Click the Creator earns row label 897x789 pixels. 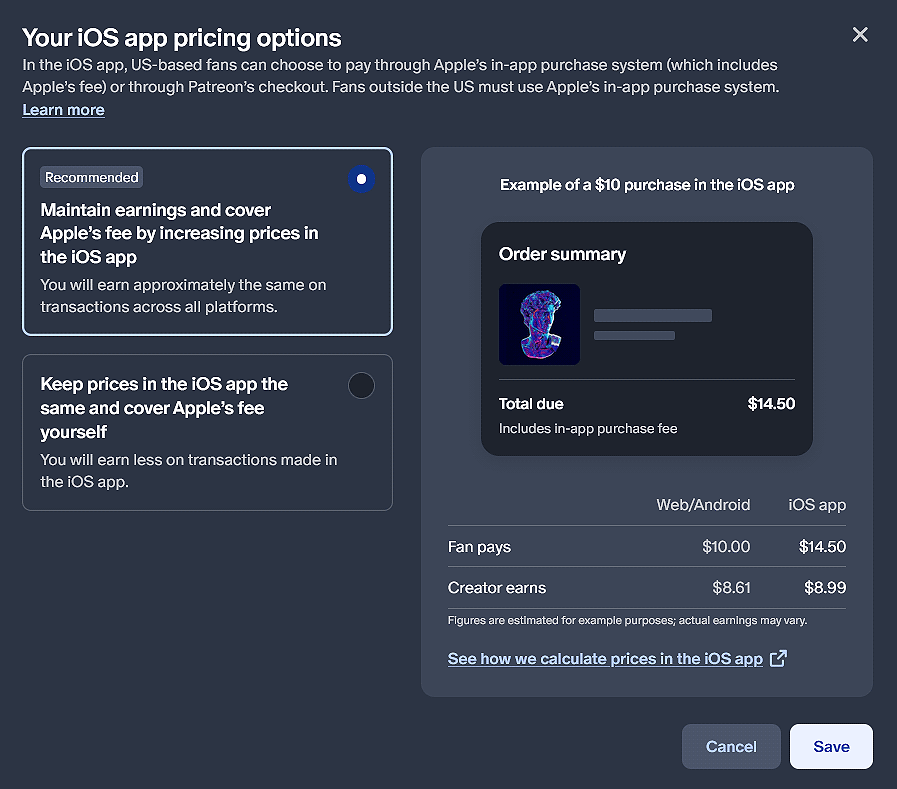pyautogui.click(x=497, y=588)
